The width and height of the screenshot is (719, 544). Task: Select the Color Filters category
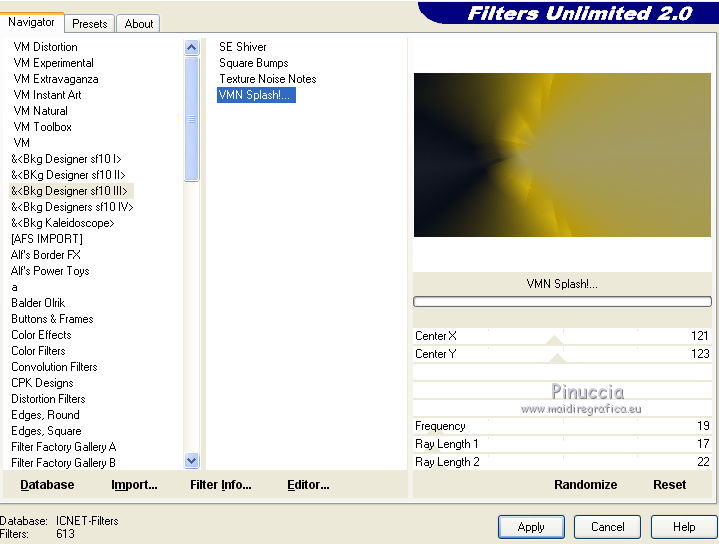pos(38,351)
